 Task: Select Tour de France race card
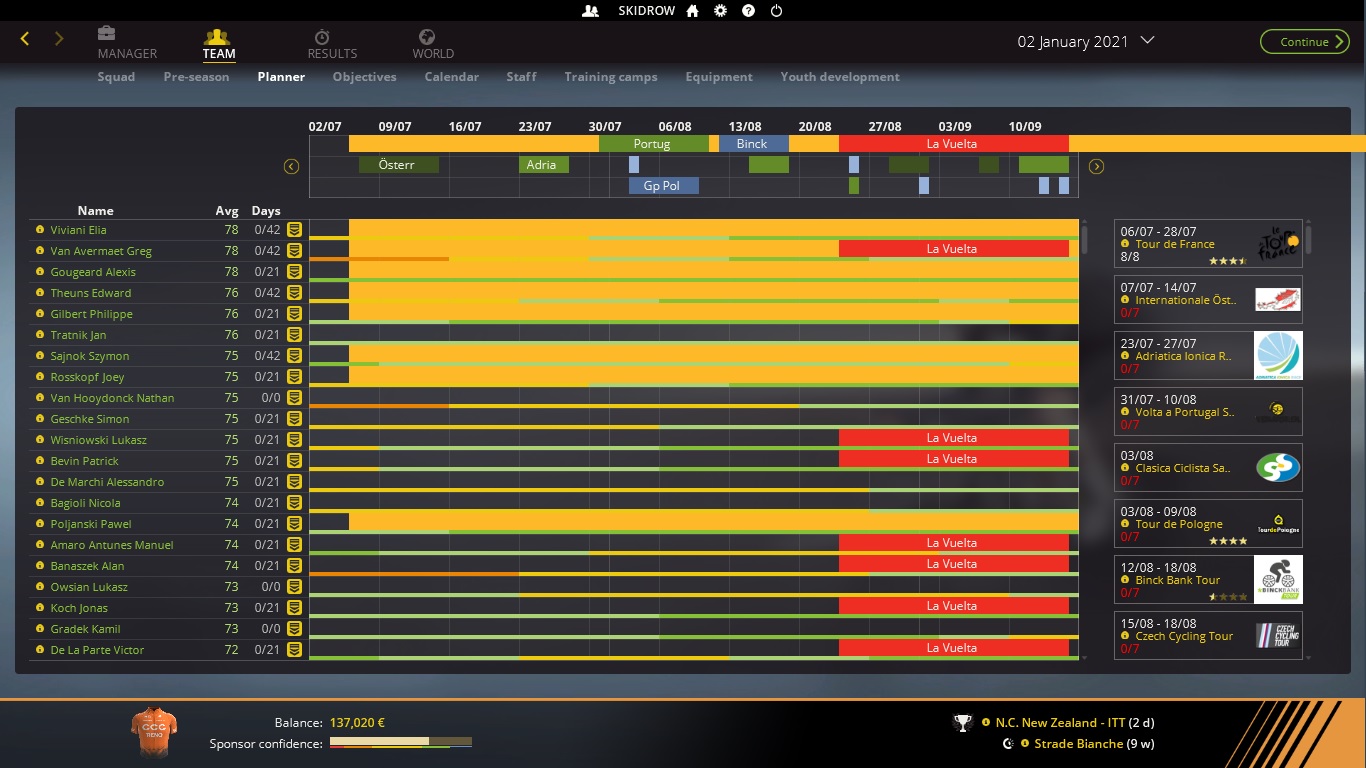click(1208, 244)
